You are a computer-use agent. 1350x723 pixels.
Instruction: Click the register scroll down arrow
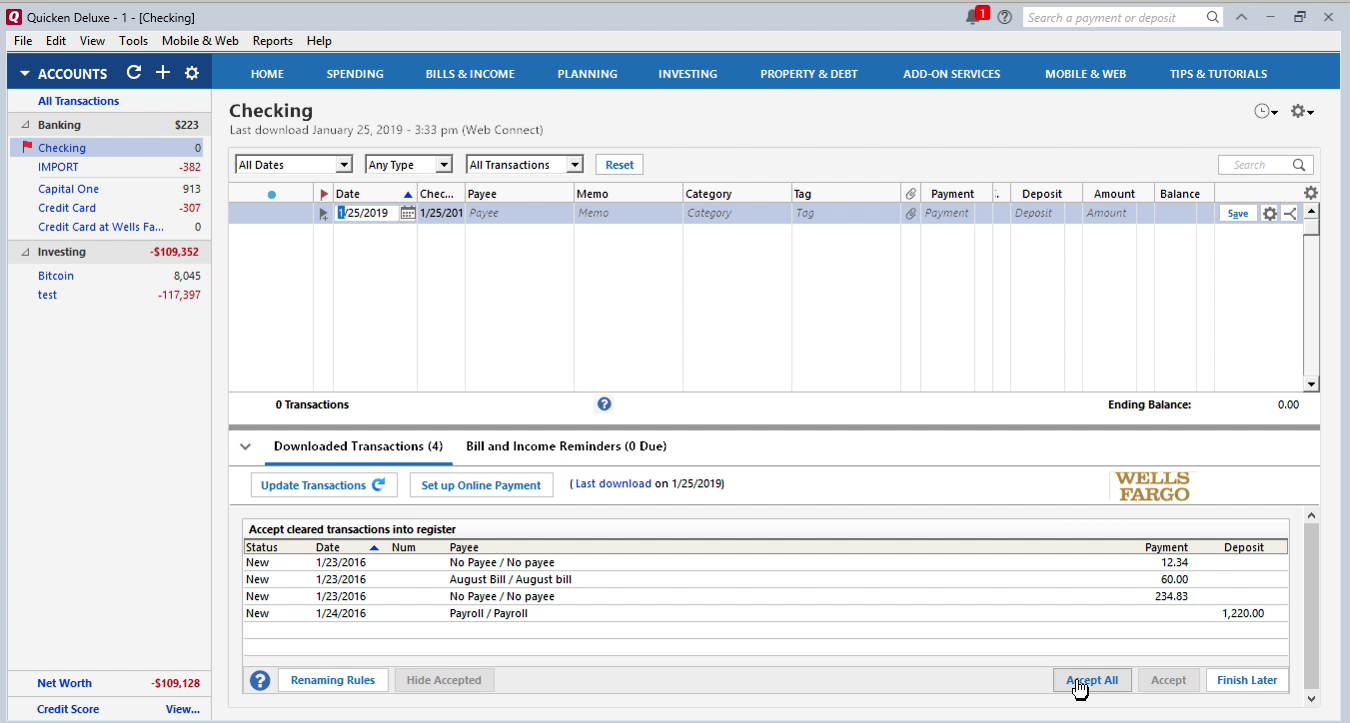[1311, 384]
